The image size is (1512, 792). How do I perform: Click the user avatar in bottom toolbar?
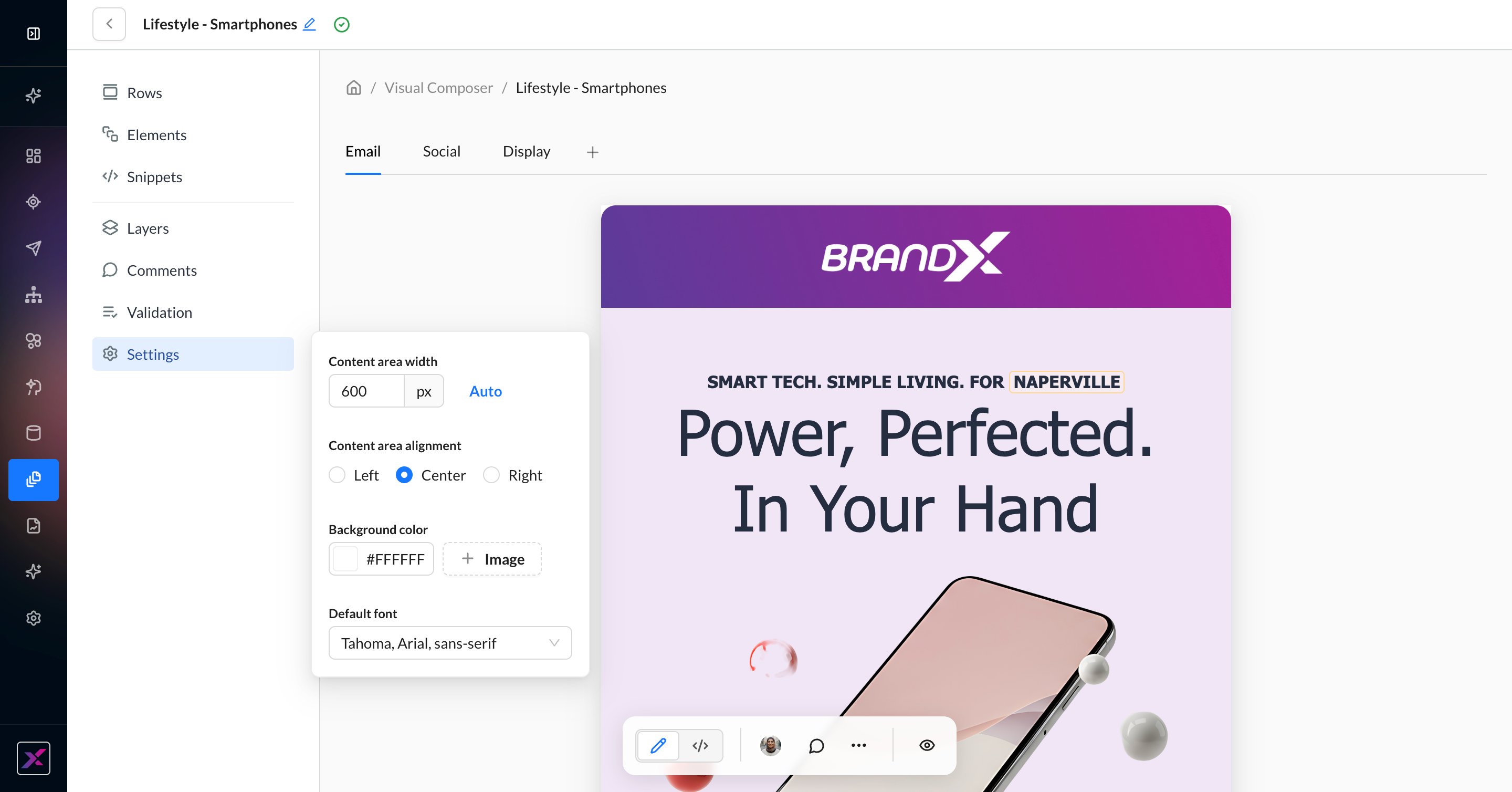[x=771, y=746]
